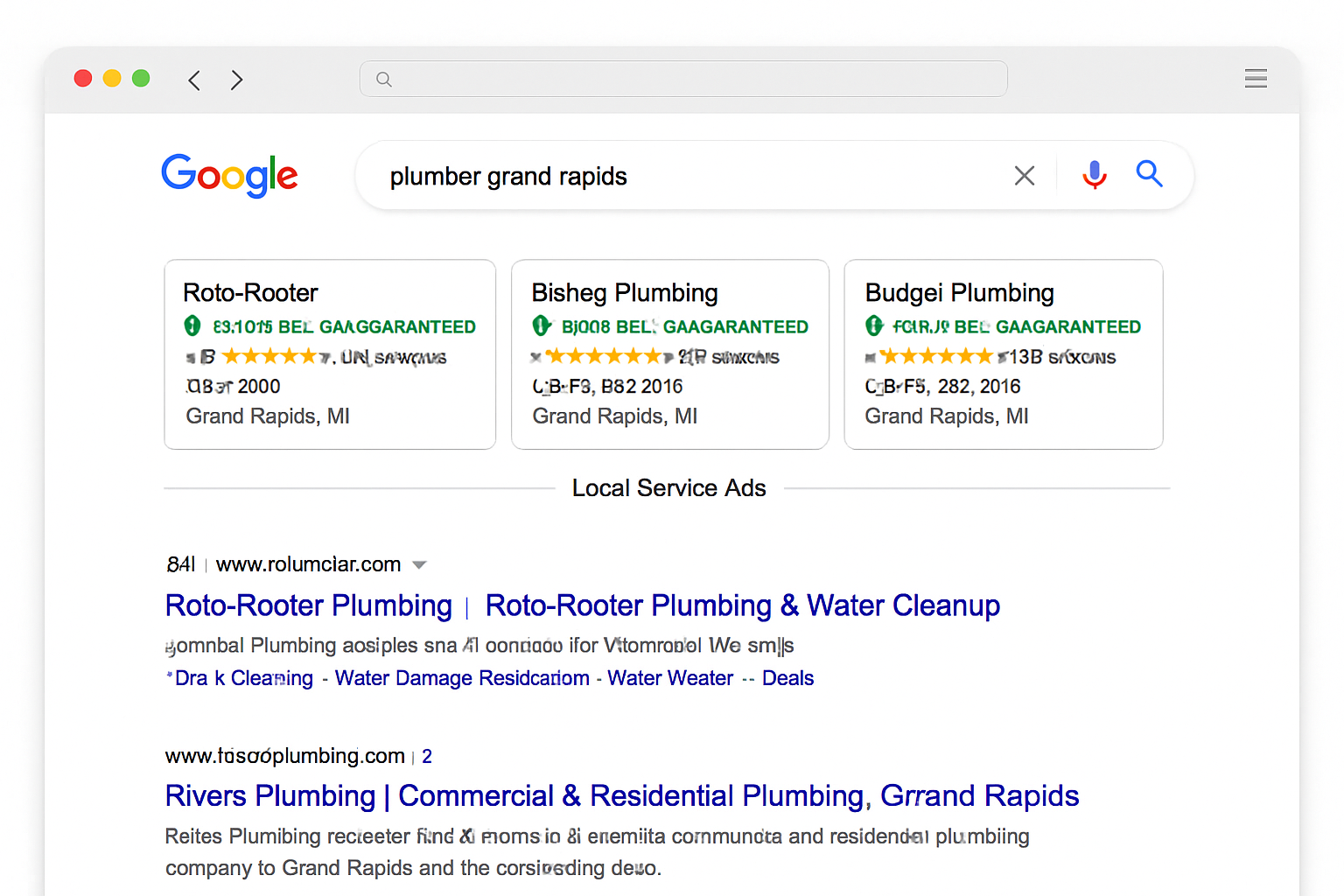Click the Water Damage sitelink
The width and height of the screenshot is (1344, 896).
coord(462,678)
